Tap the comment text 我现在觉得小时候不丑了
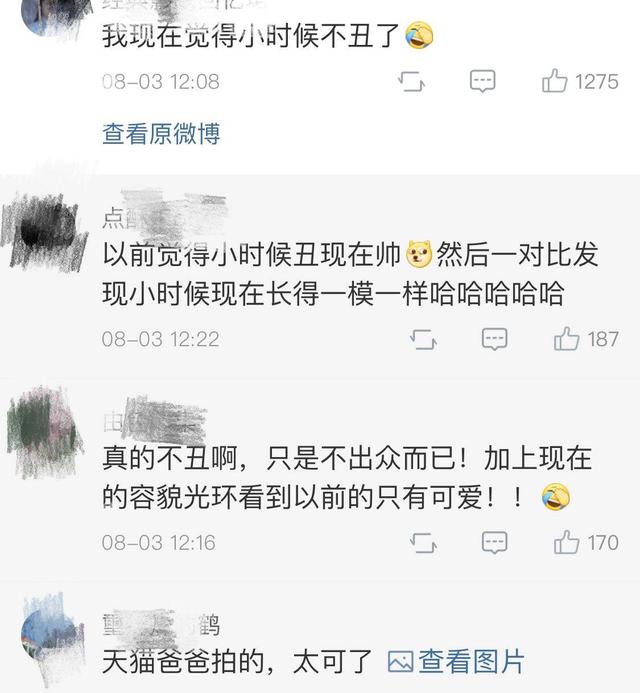The width and height of the screenshot is (640, 693). (x=251, y=35)
